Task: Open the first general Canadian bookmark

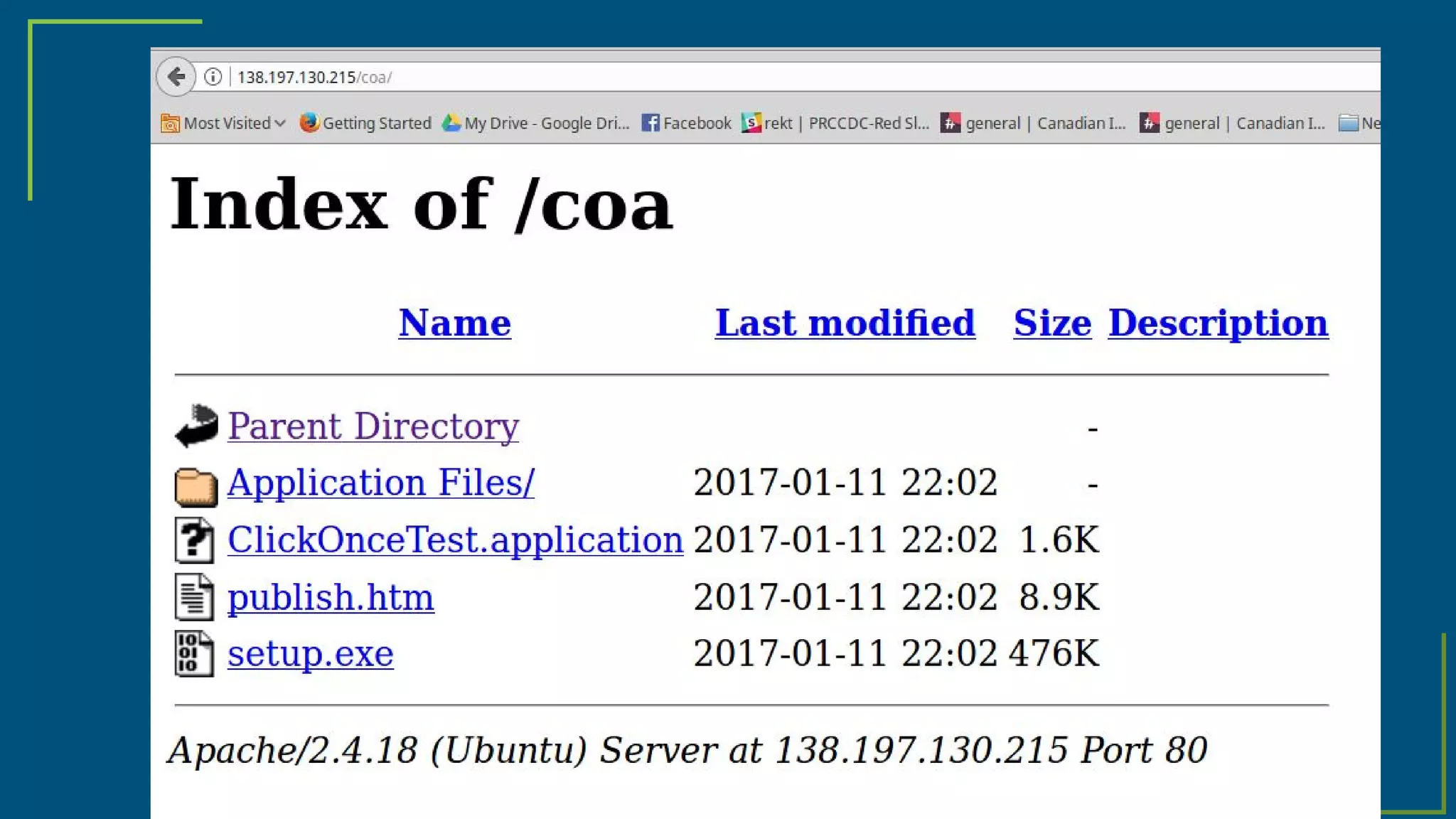Action: [x=1034, y=123]
